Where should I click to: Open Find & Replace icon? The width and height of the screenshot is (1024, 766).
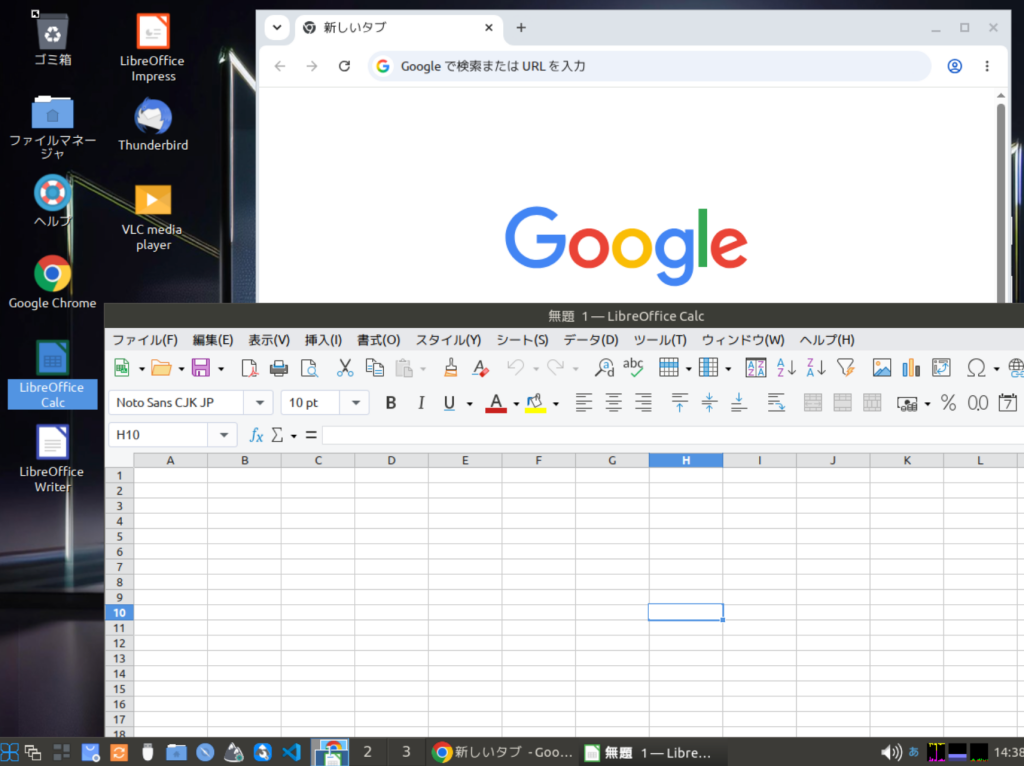pos(604,368)
